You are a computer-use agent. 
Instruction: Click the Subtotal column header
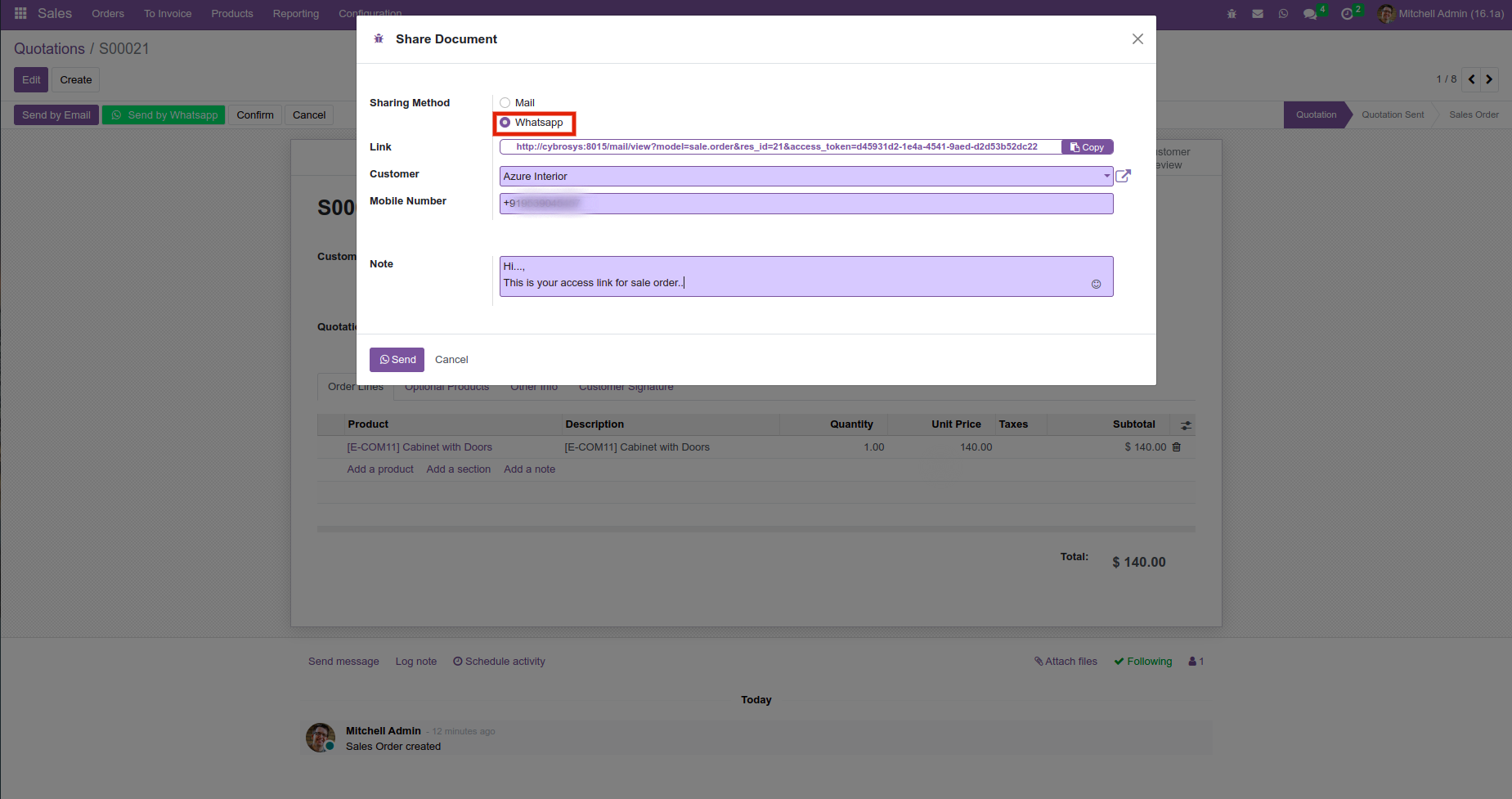pos(1134,424)
